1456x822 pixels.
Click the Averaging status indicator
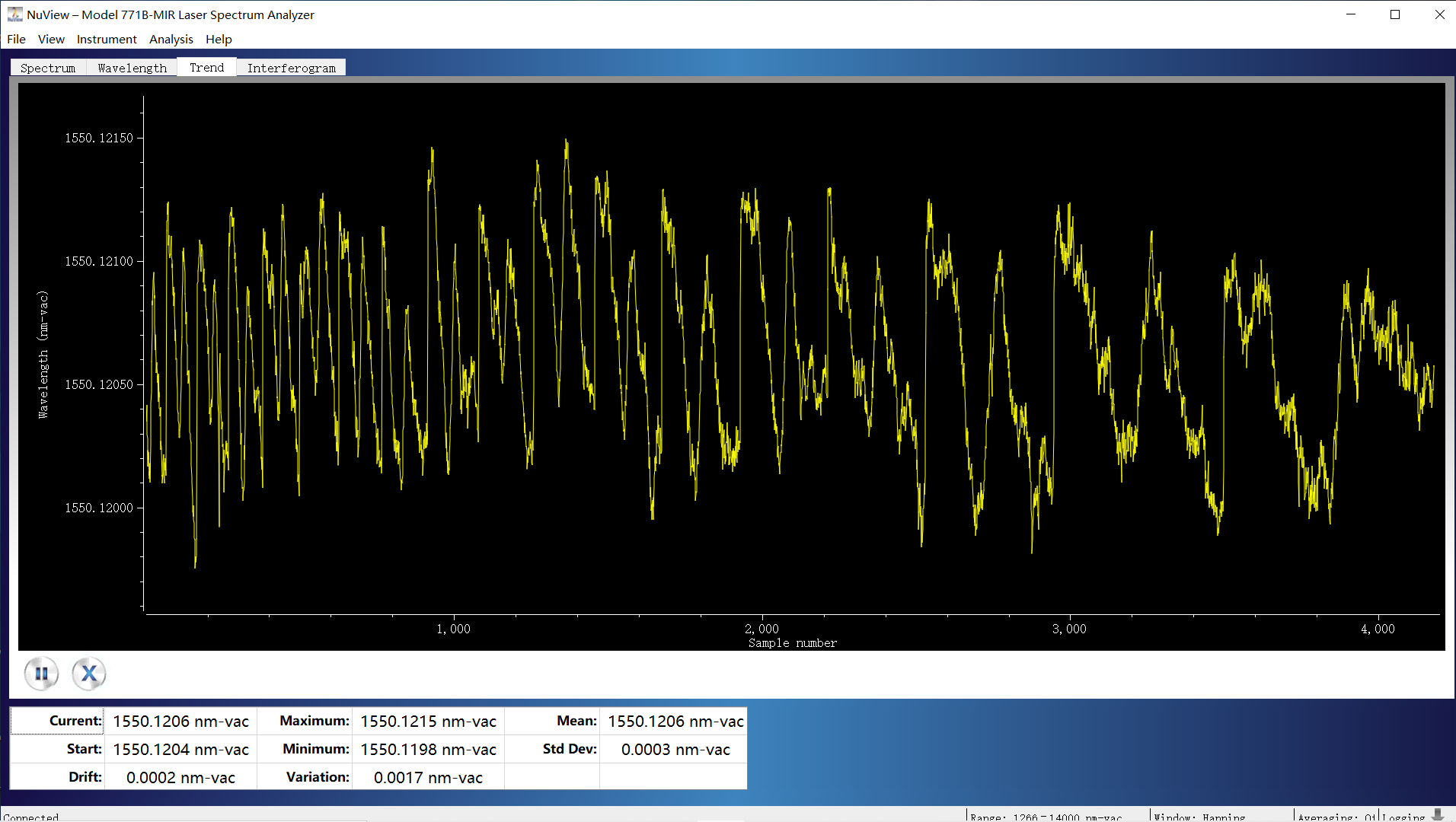1336,817
